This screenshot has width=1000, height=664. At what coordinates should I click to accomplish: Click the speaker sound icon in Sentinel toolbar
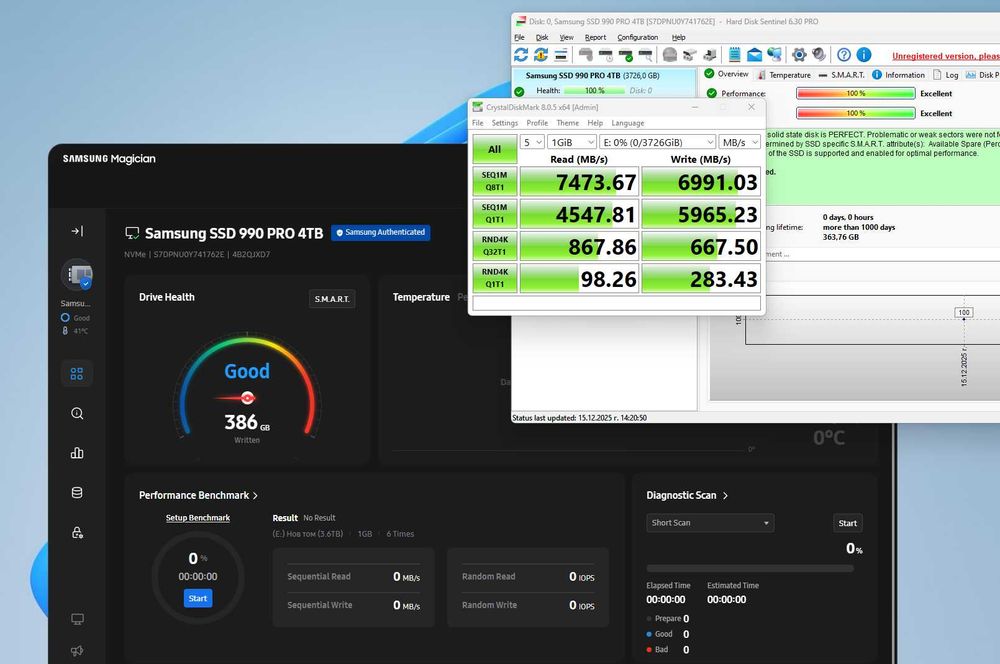point(819,55)
